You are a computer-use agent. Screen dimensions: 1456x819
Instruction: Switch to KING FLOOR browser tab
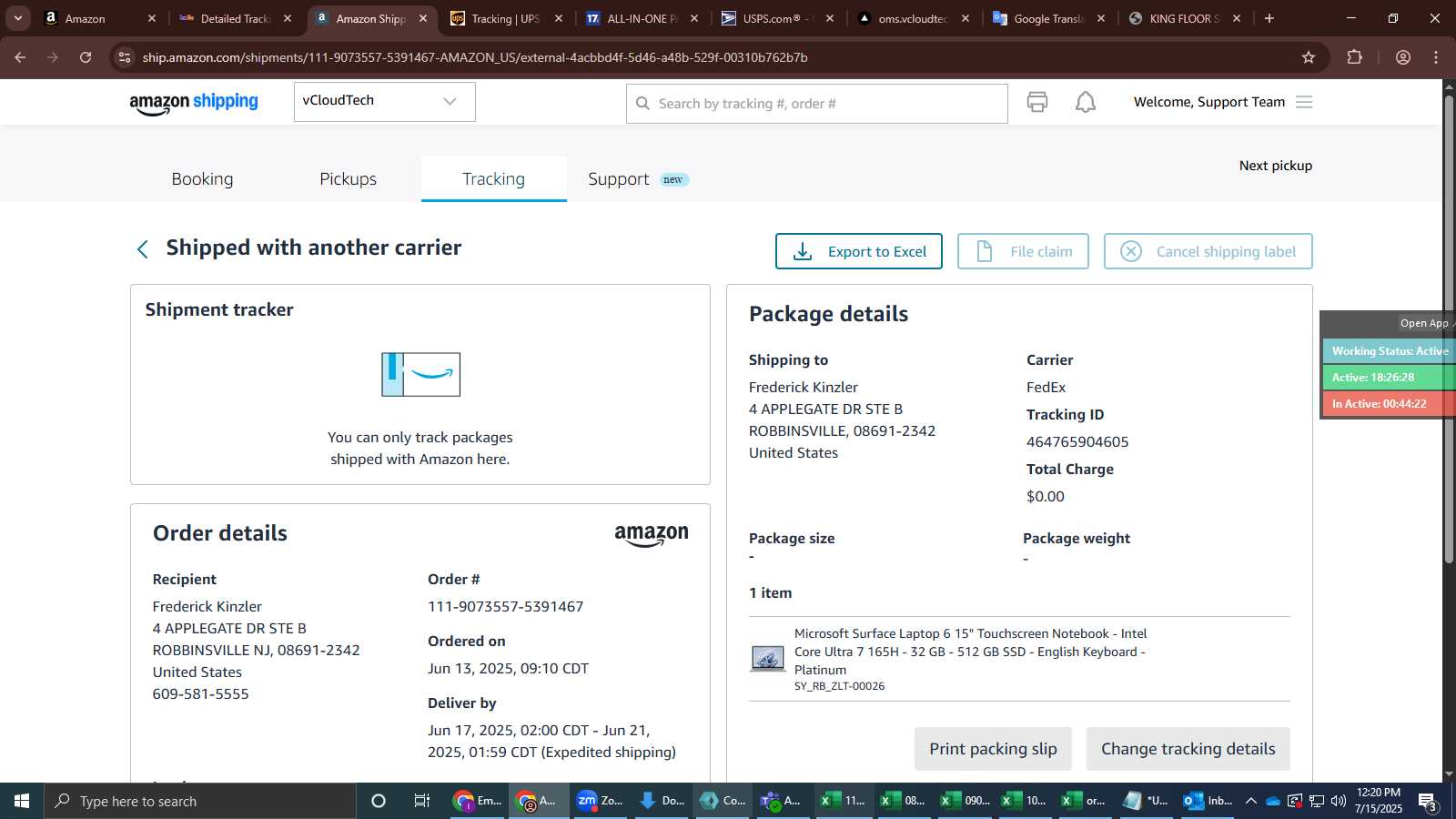[1184, 18]
